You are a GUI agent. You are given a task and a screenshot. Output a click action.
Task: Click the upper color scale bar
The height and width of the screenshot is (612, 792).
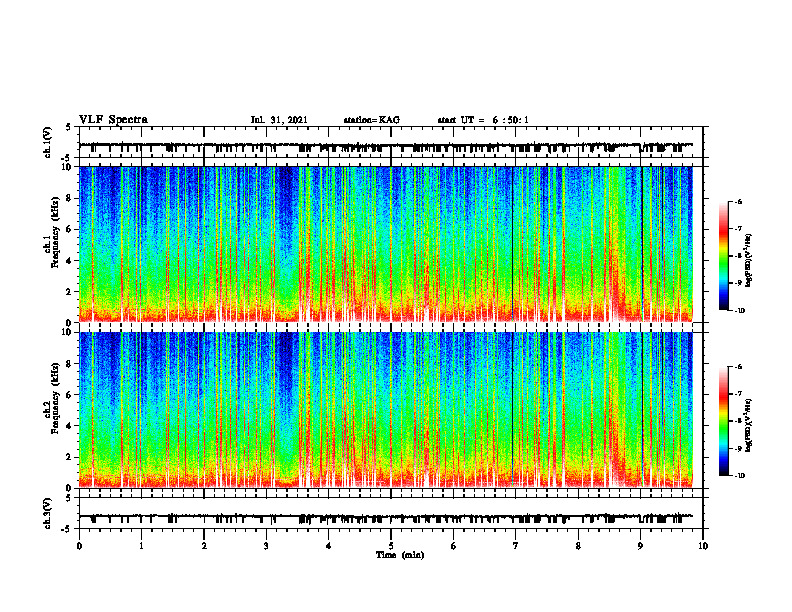(723, 256)
